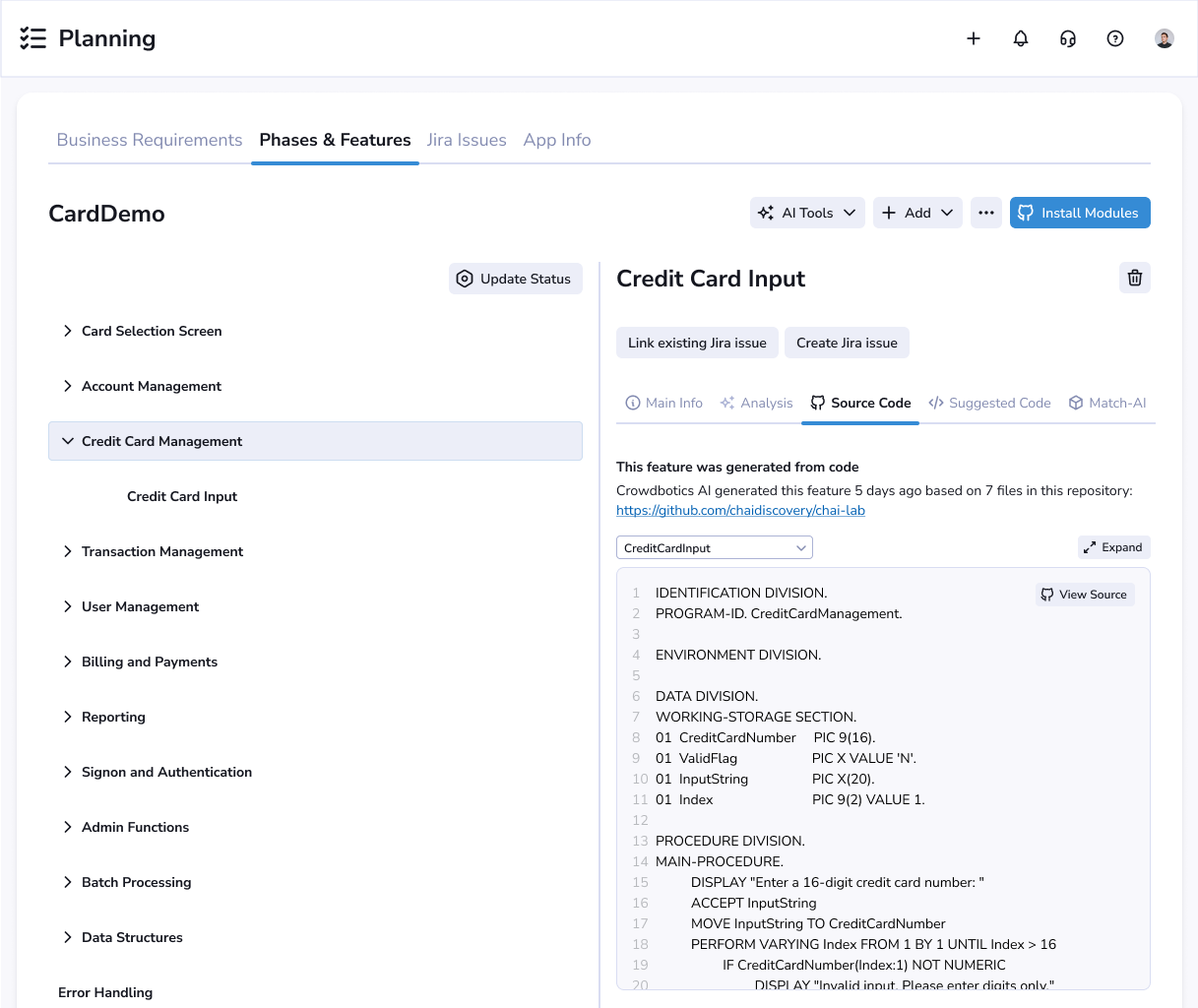The width and height of the screenshot is (1198, 1008).
Task: Select the Analysis tab
Action: [756, 403]
